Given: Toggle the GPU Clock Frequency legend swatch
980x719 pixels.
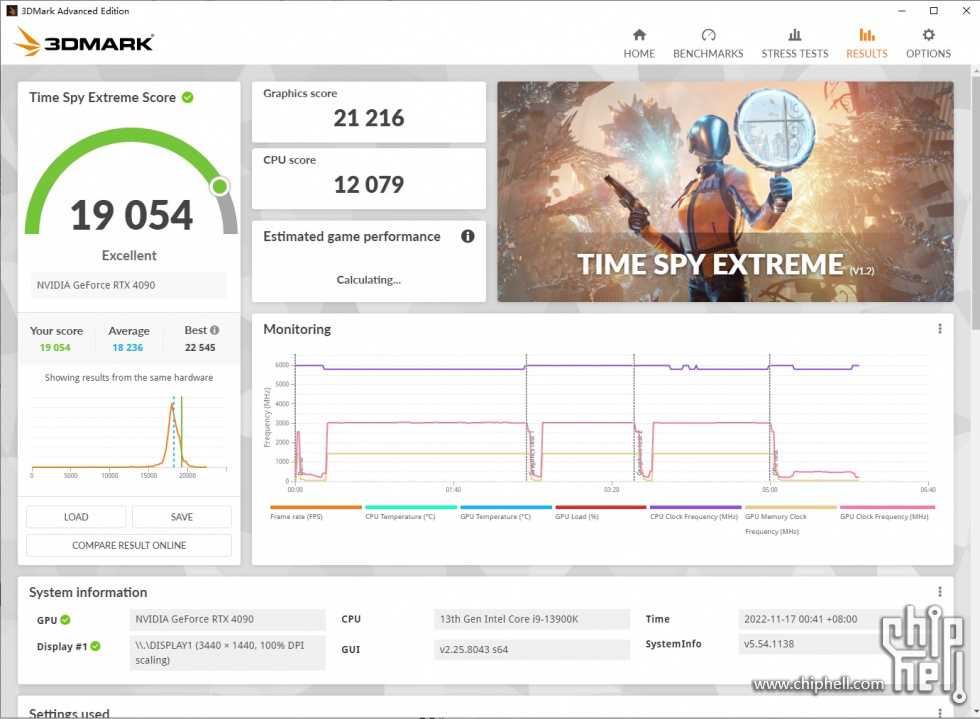Looking at the screenshot, I should click(888, 507).
